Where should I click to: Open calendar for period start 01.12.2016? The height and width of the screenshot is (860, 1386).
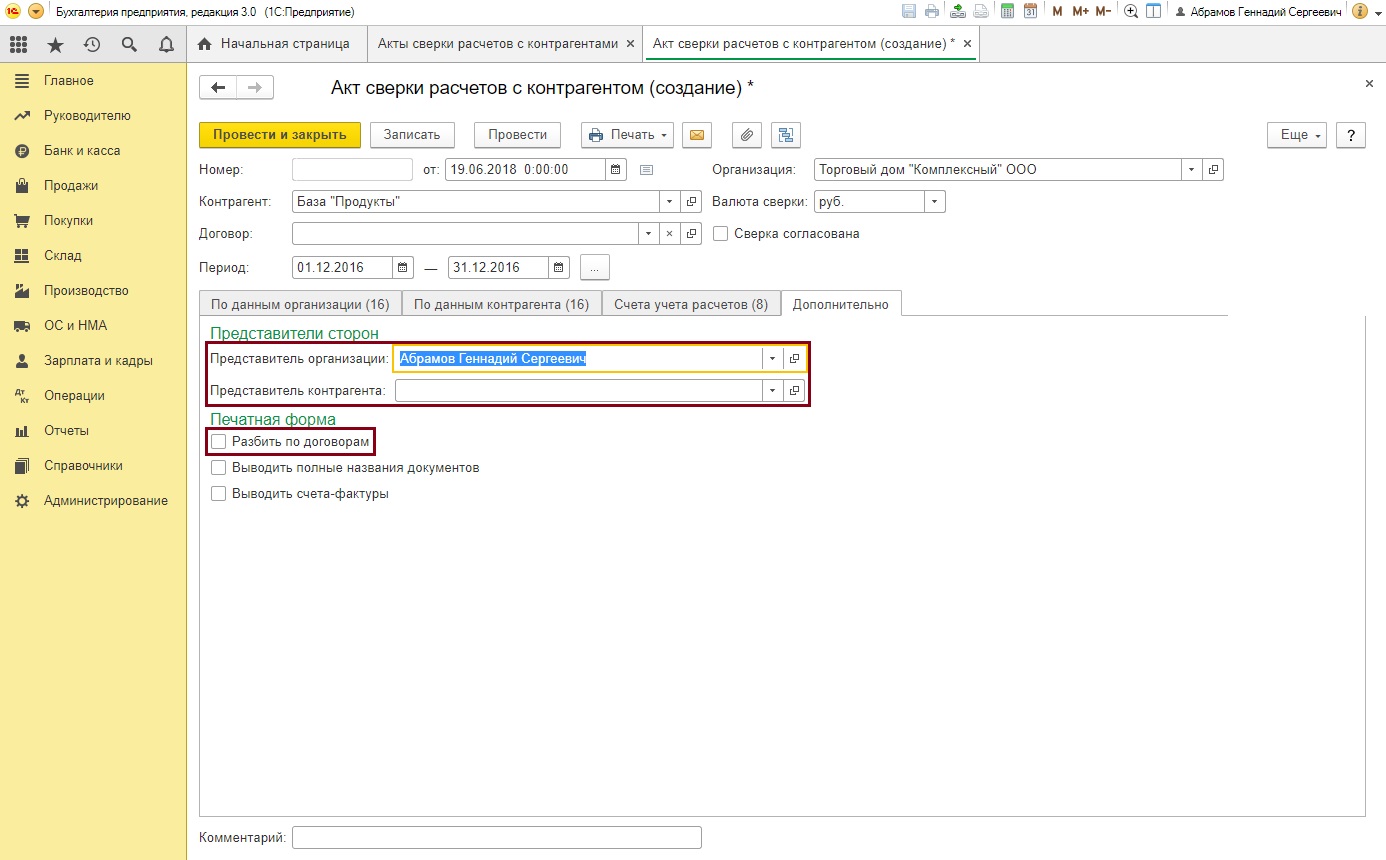click(403, 268)
